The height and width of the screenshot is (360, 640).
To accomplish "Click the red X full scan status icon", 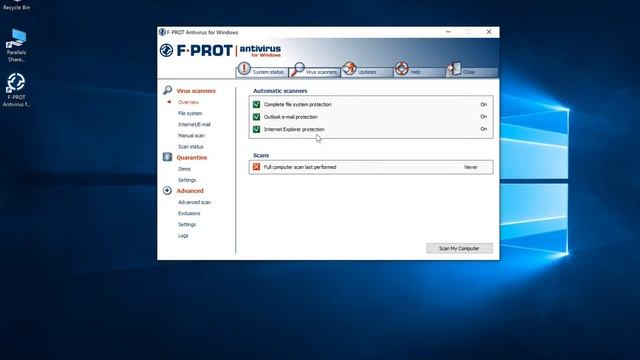I will pos(256,167).
